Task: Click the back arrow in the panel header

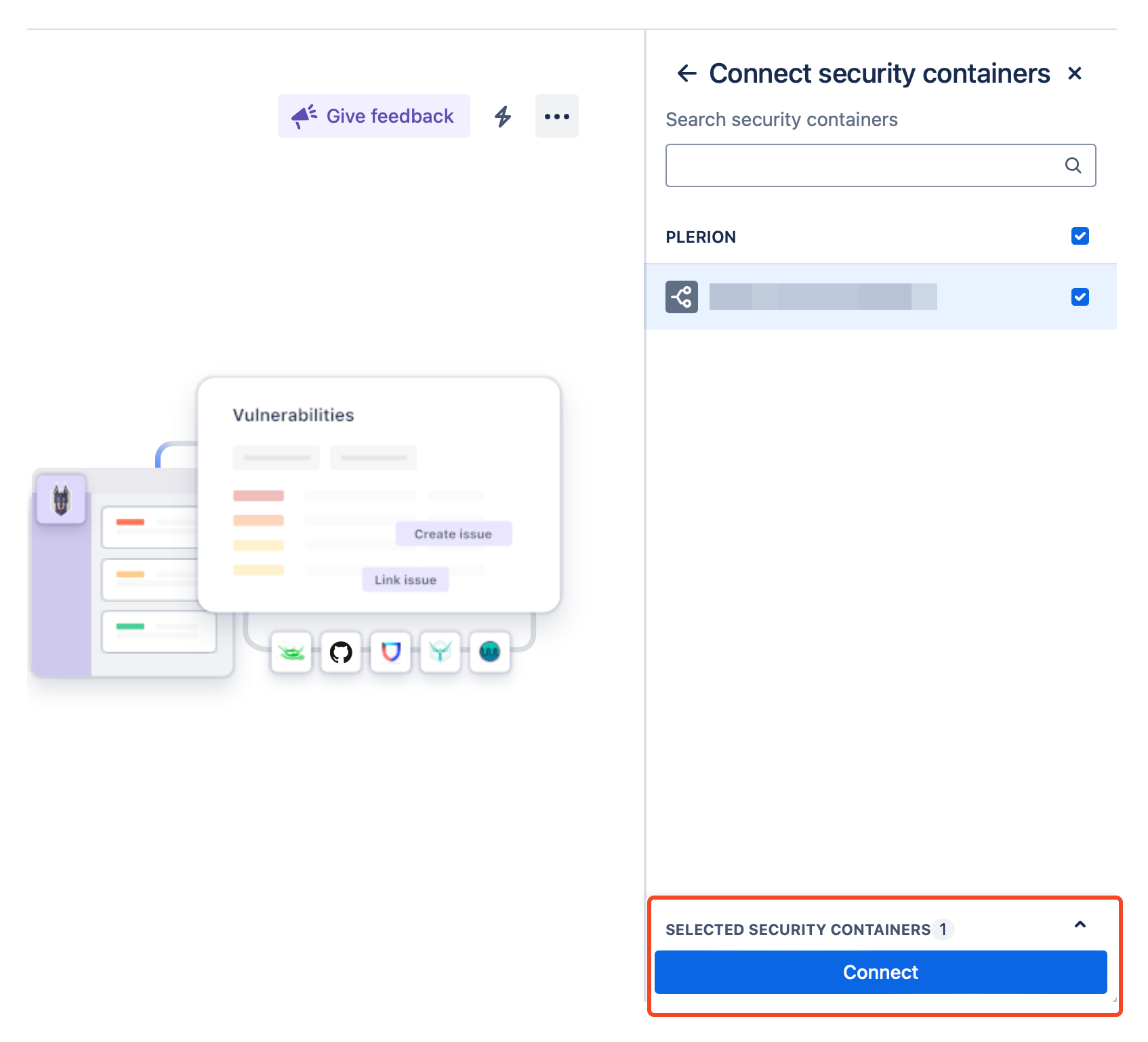Action: click(x=686, y=73)
